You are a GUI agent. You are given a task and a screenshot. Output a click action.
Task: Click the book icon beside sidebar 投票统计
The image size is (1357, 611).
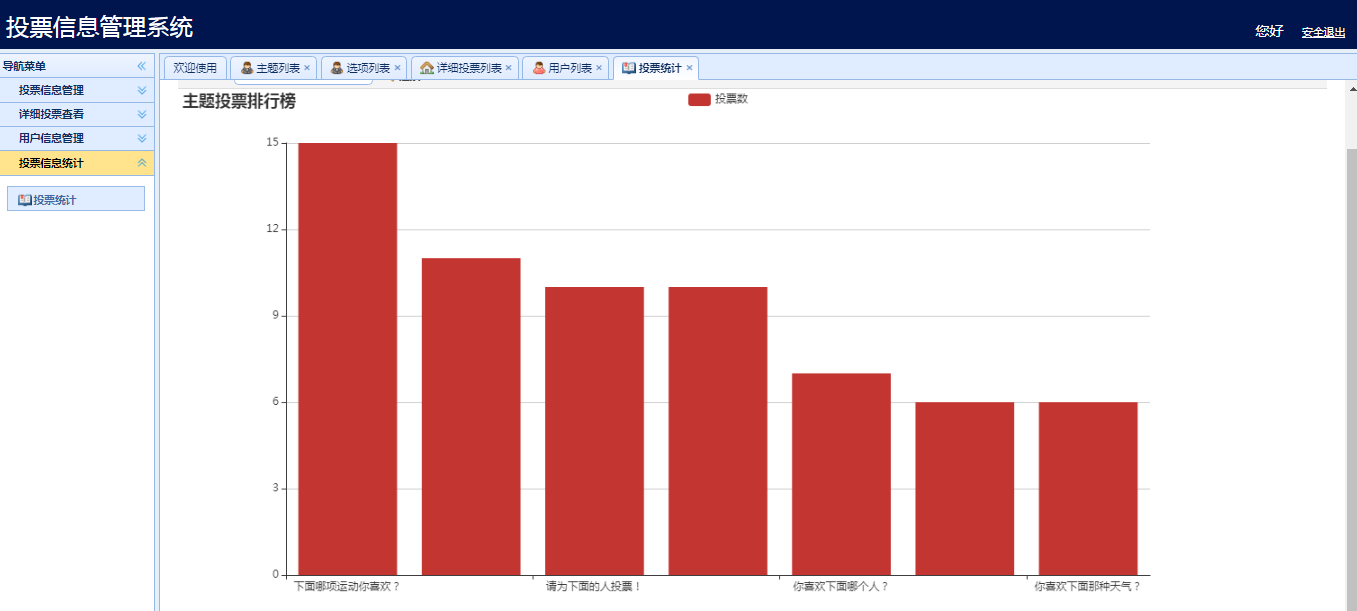(x=24, y=200)
